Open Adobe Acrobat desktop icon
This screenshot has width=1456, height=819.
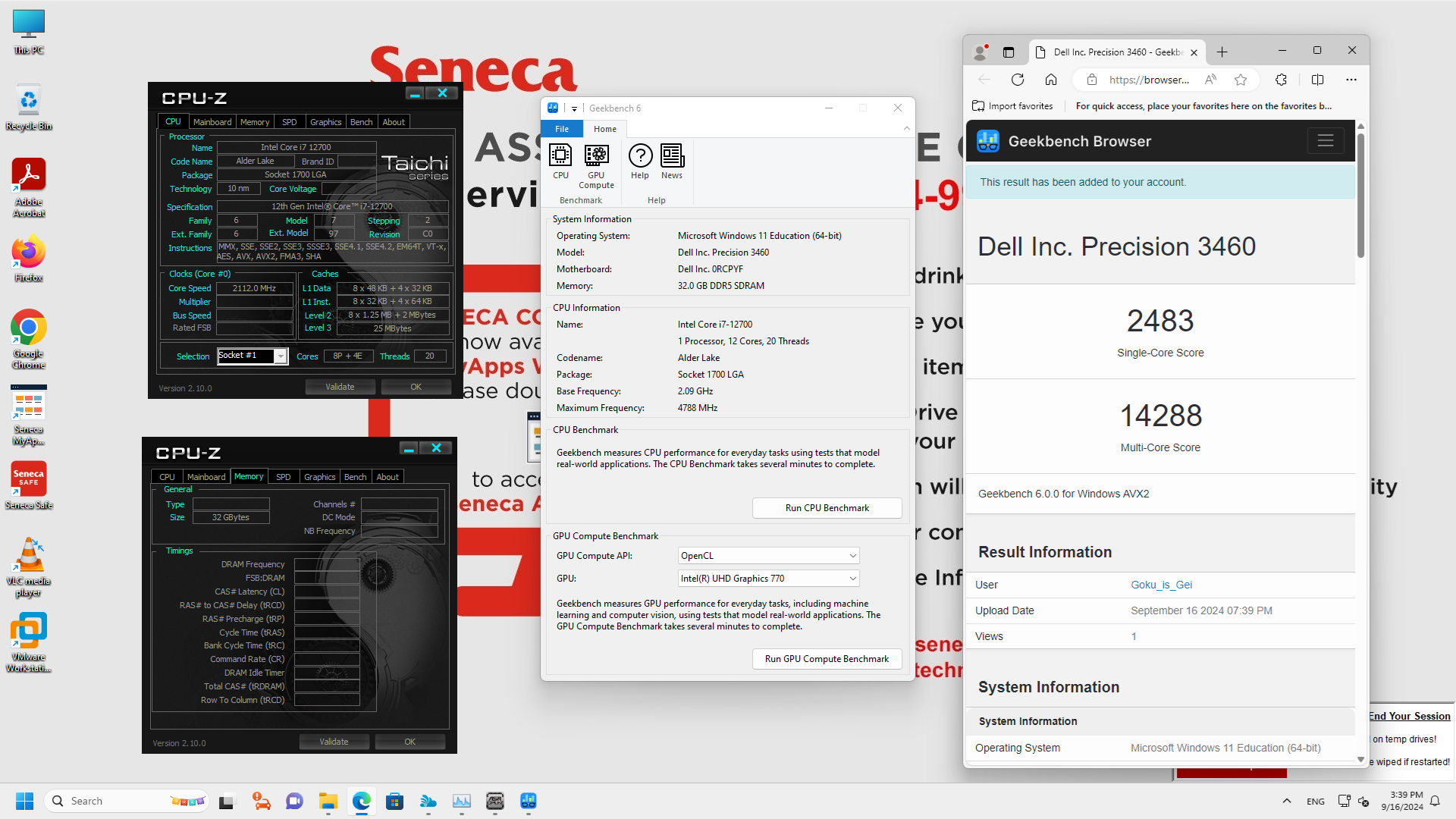[x=29, y=187]
